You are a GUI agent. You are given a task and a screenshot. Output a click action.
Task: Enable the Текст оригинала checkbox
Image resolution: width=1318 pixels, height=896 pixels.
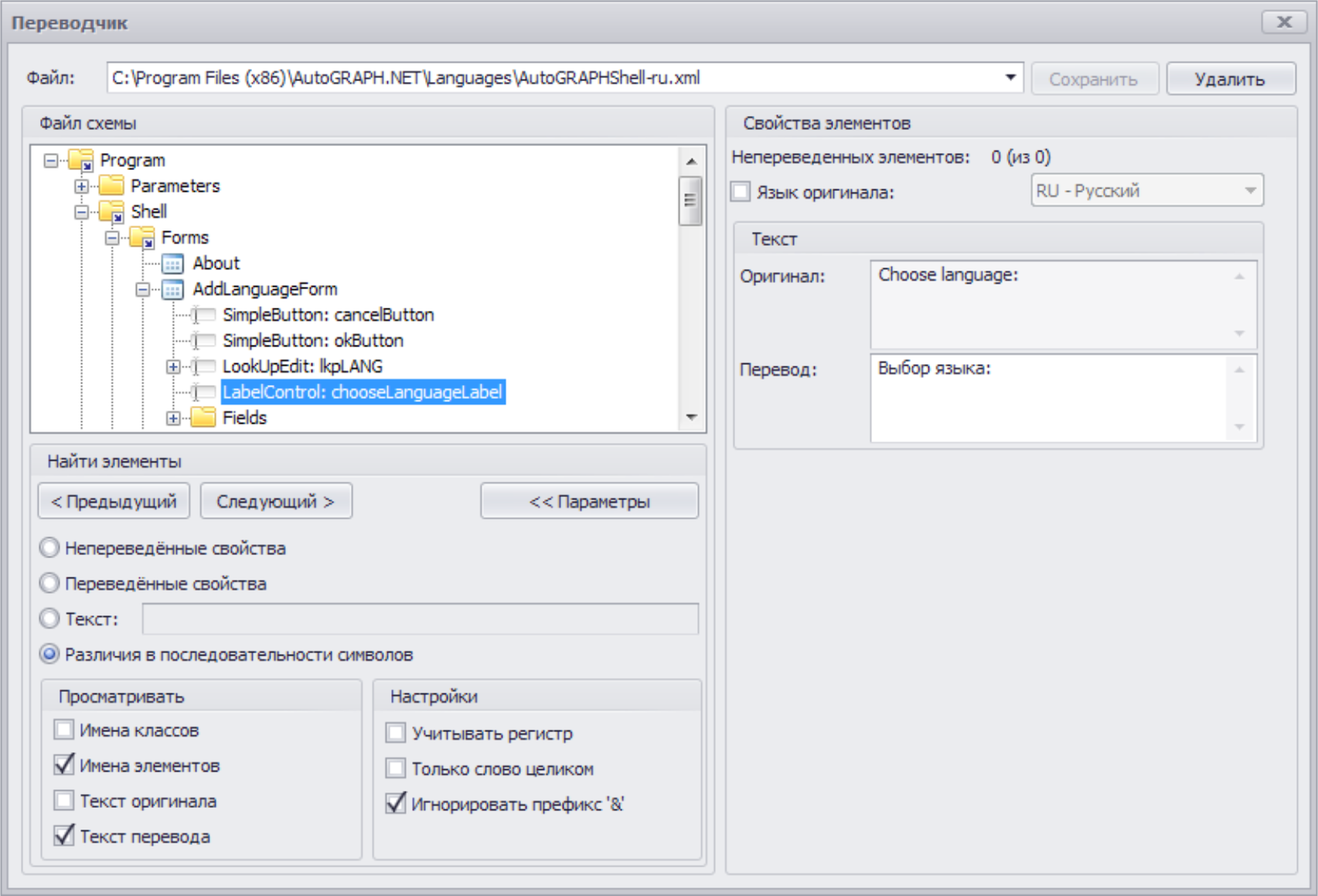[x=64, y=800]
